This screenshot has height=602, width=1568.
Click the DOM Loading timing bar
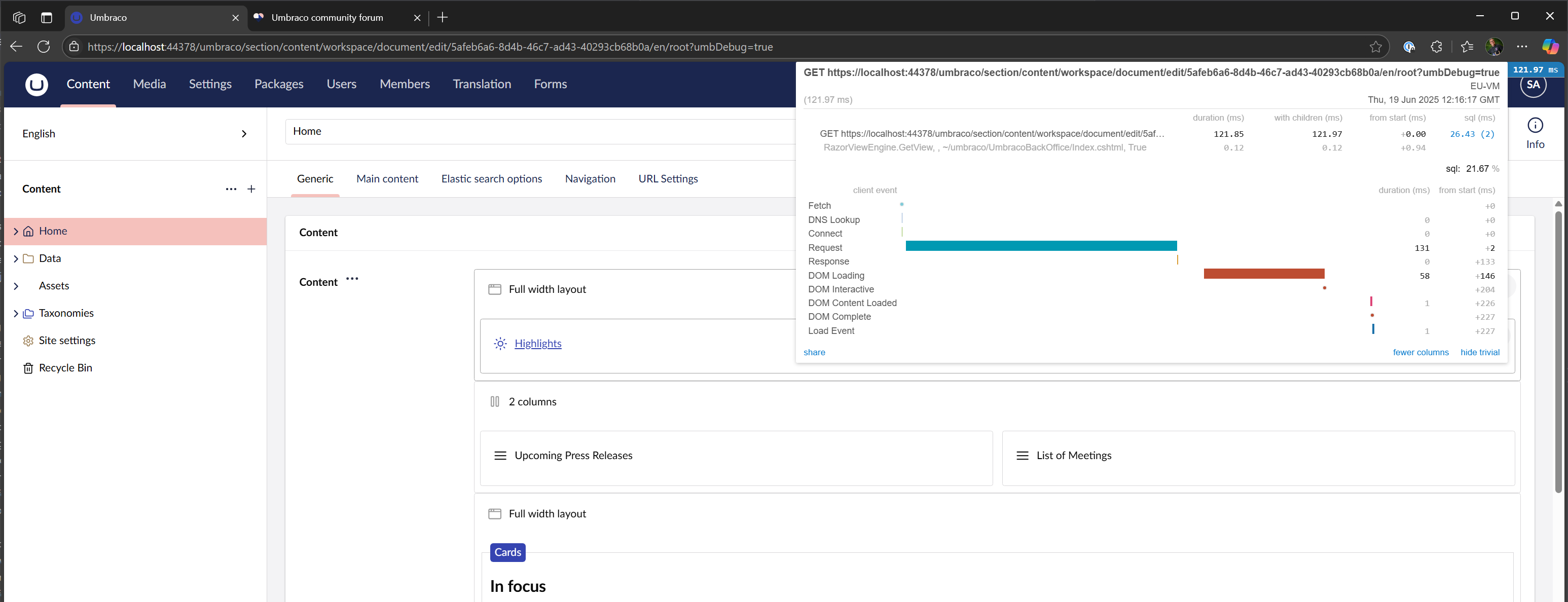pyautogui.click(x=1264, y=274)
